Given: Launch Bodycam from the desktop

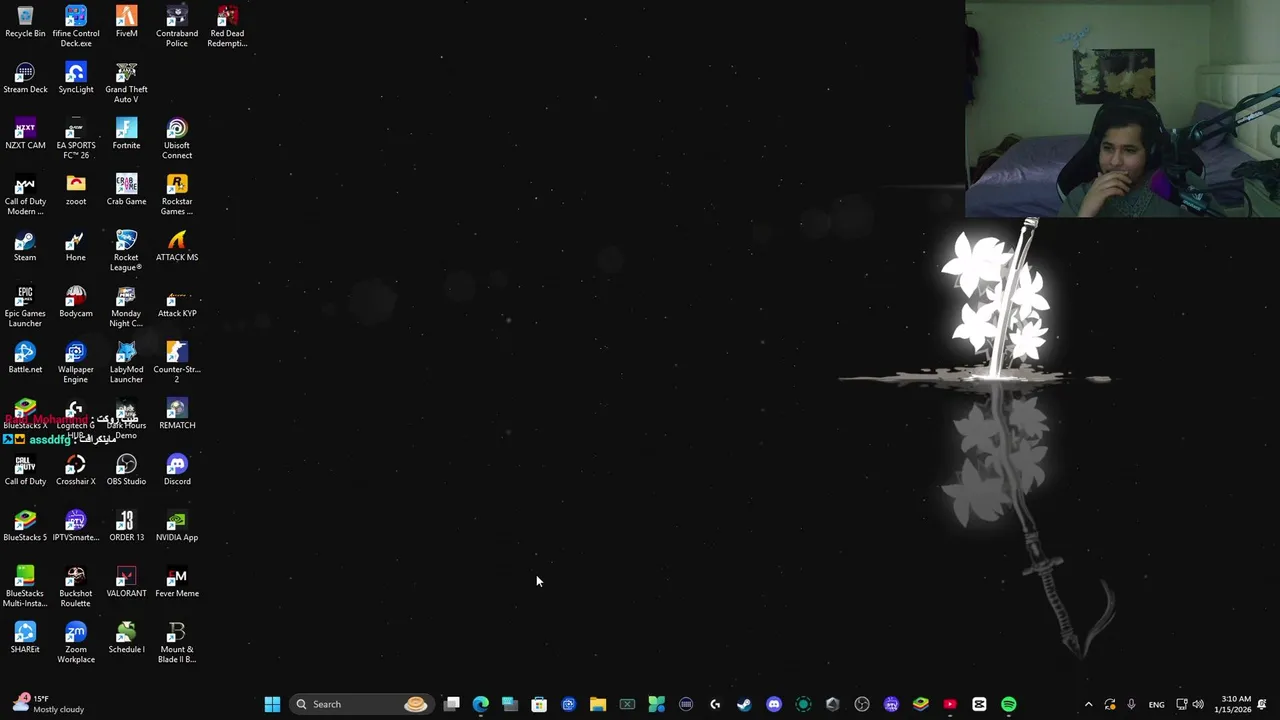Looking at the screenshot, I should 76,302.
